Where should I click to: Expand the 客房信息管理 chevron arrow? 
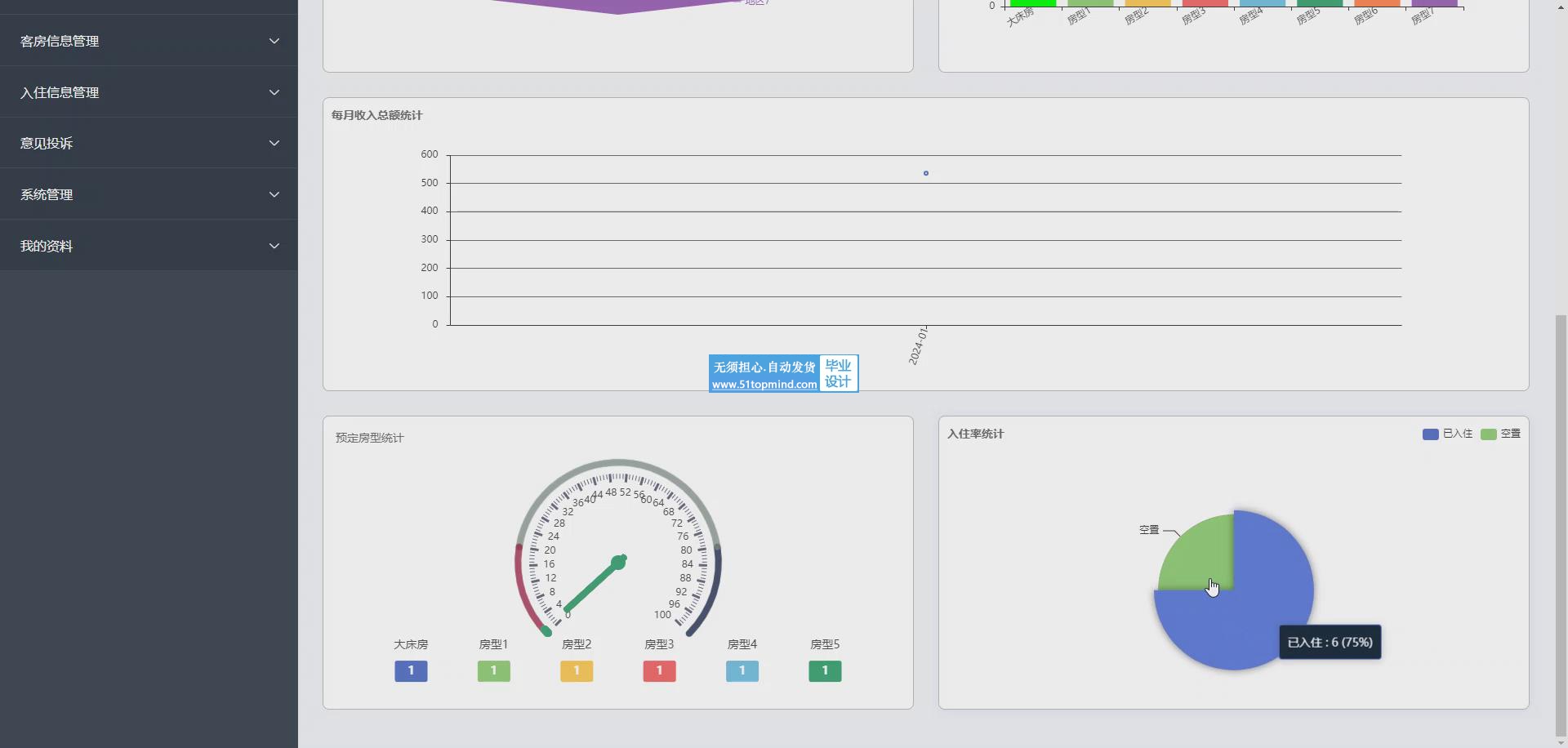(x=274, y=41)
